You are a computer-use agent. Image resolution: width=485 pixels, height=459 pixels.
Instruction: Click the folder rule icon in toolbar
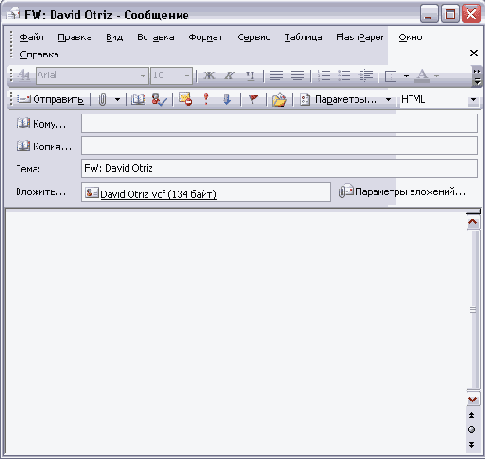279,100
